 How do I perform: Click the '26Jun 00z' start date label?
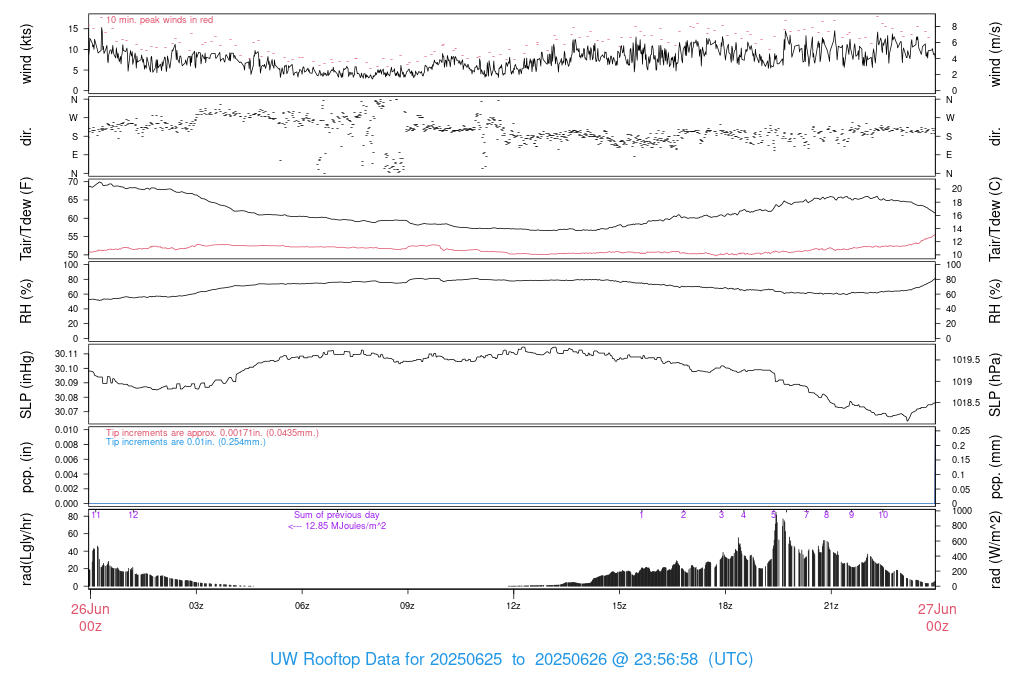(90, 616)
